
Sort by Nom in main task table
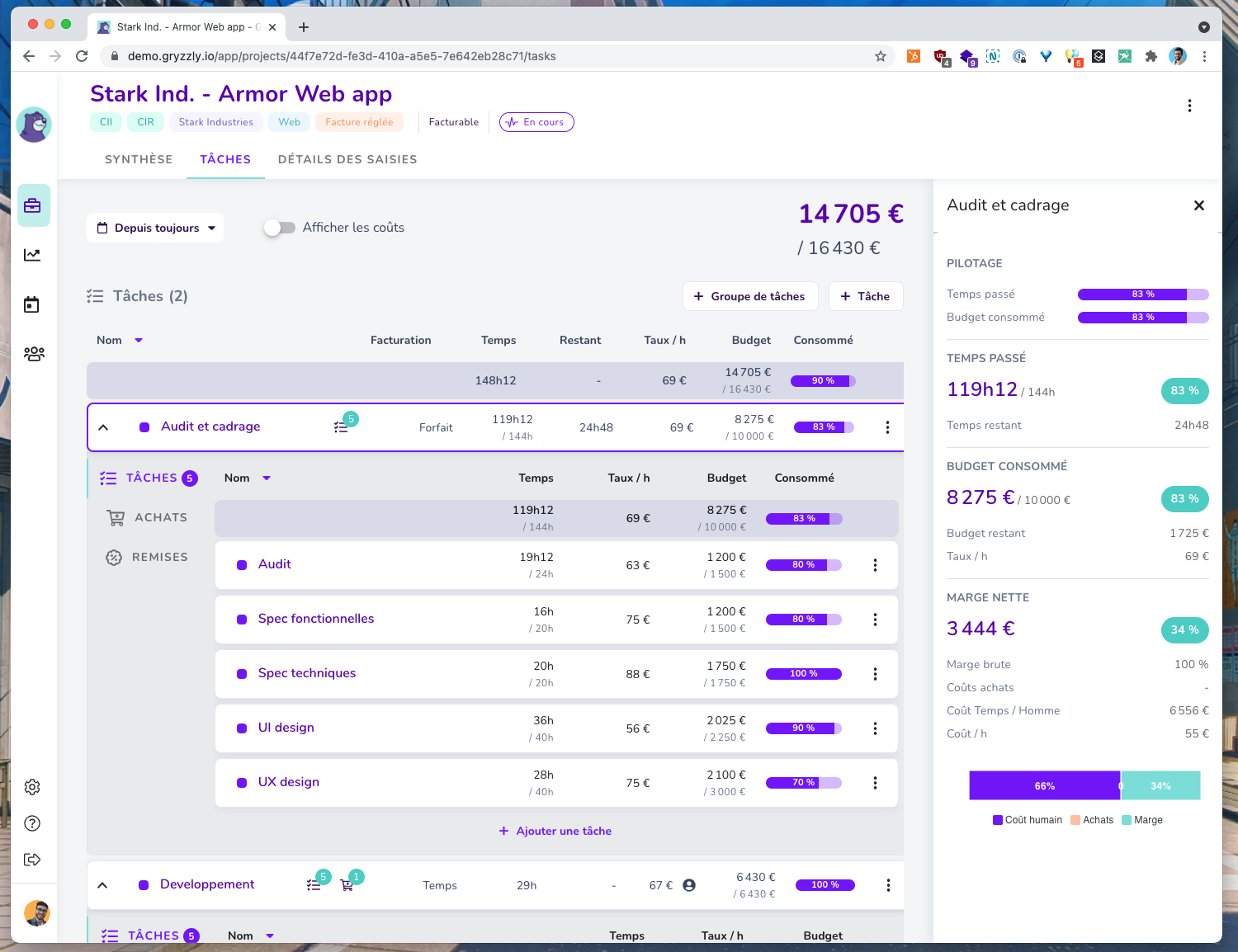(119, 340)
